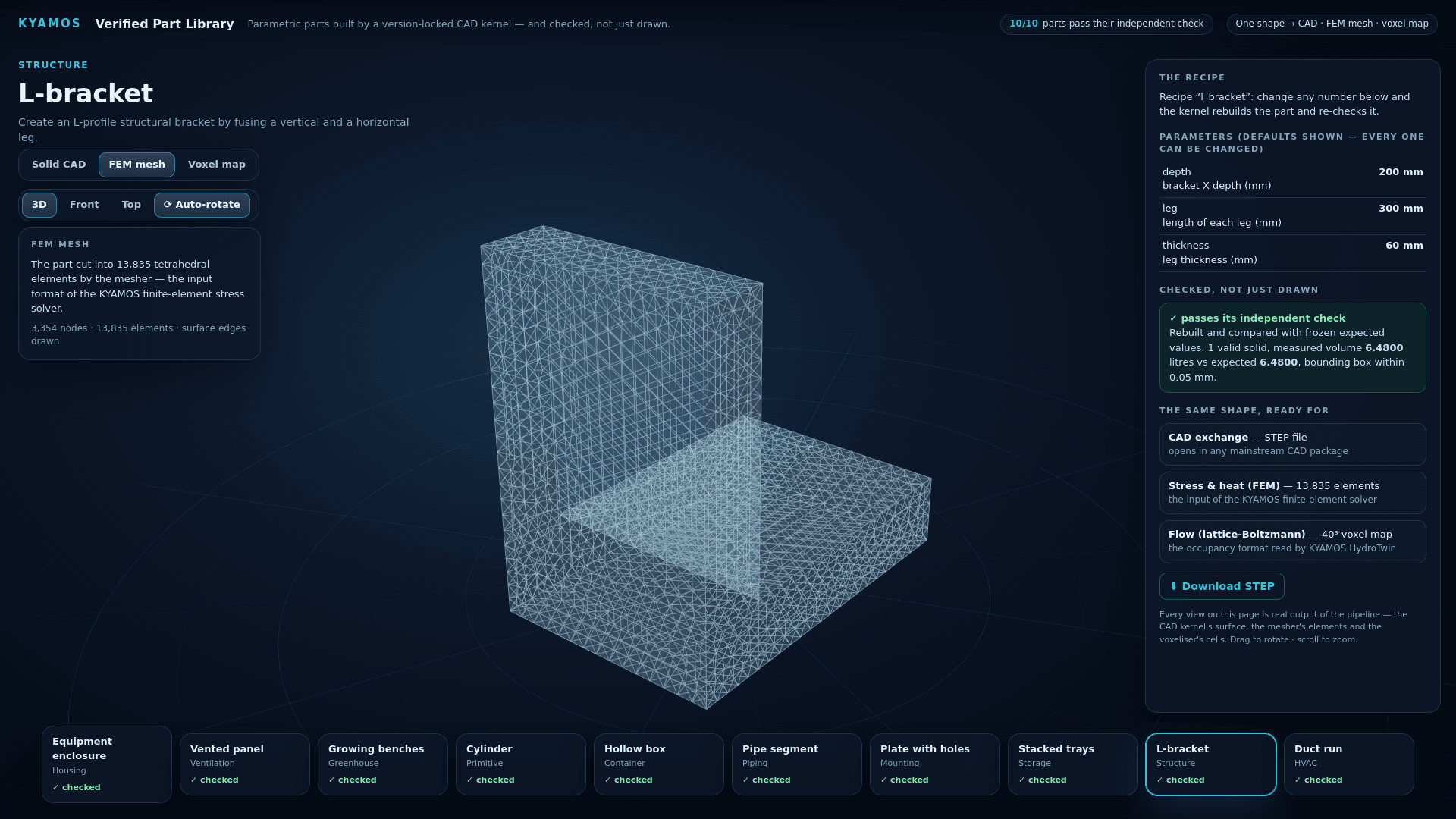Click the KYAMOS logo
Image resolution: width=1456 pixels, height=819 pixels.
coord(49,24)
